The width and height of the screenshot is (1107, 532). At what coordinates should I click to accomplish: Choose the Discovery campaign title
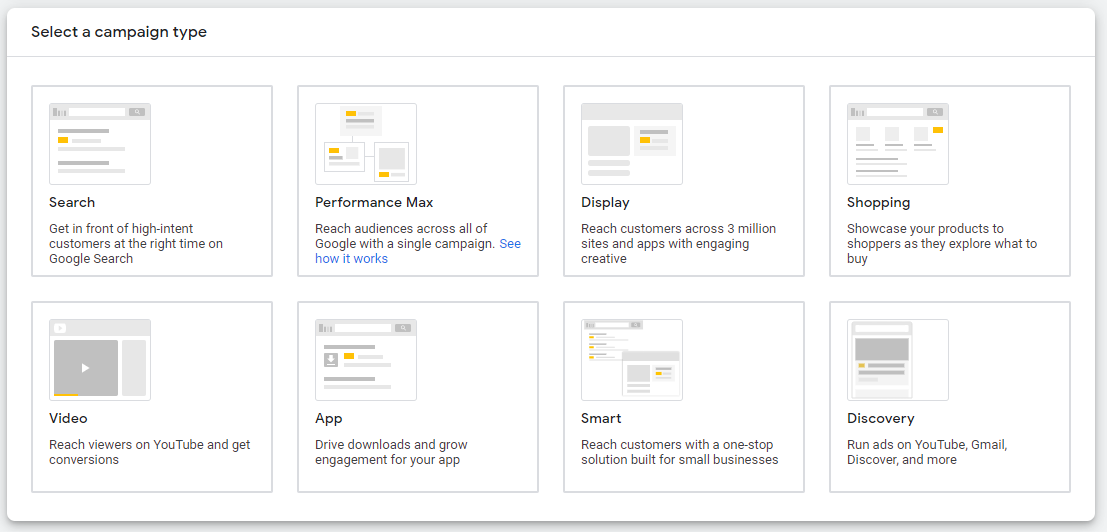(880, 419)
